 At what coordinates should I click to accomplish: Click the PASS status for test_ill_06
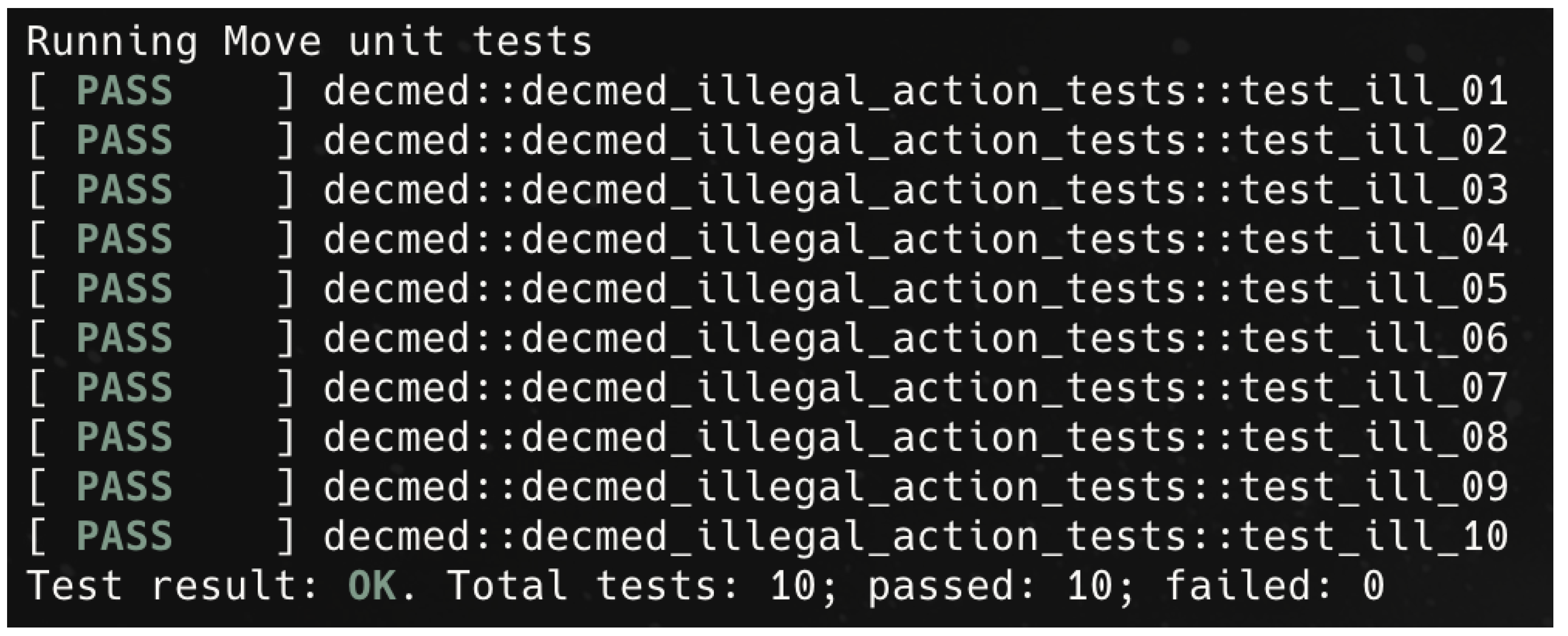click(125, 339)
